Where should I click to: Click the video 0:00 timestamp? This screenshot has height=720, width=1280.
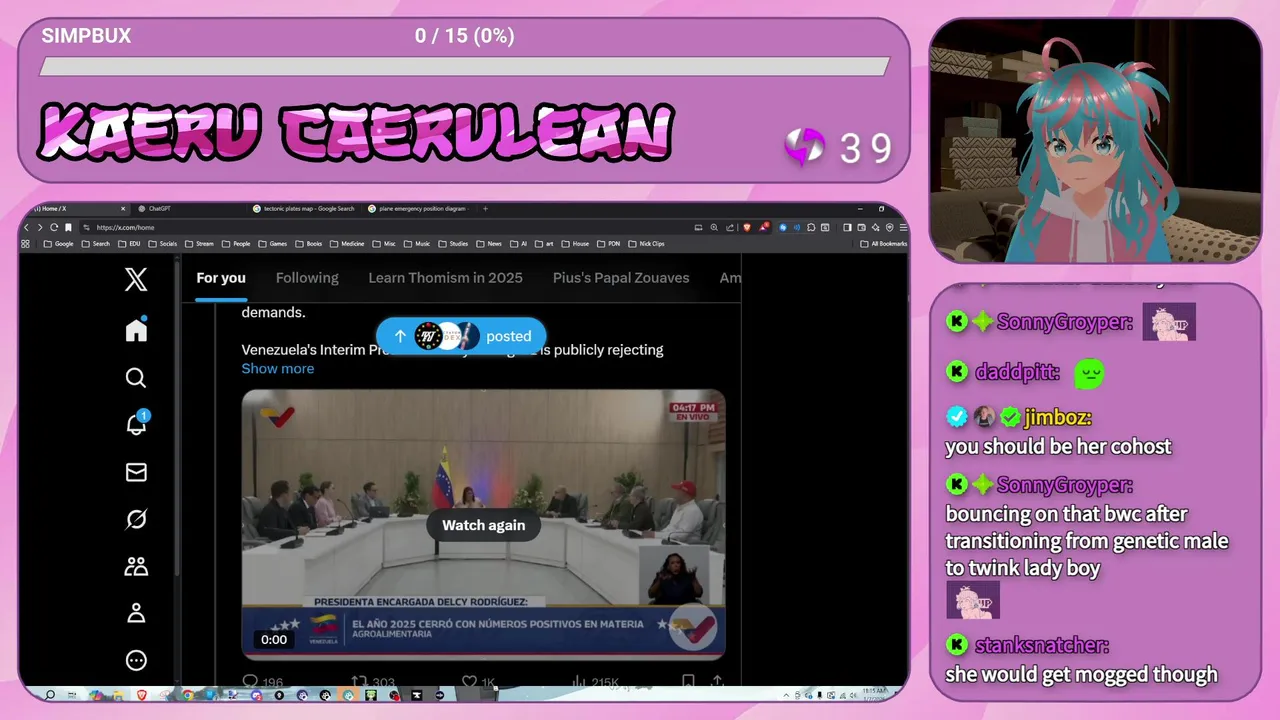pos(274,639)
